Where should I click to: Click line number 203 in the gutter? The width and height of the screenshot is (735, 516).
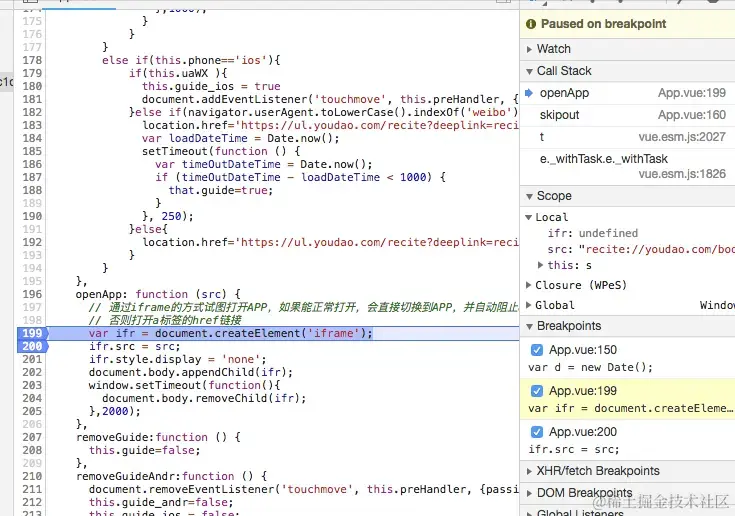pyautogui.click(x=32, y=385)
